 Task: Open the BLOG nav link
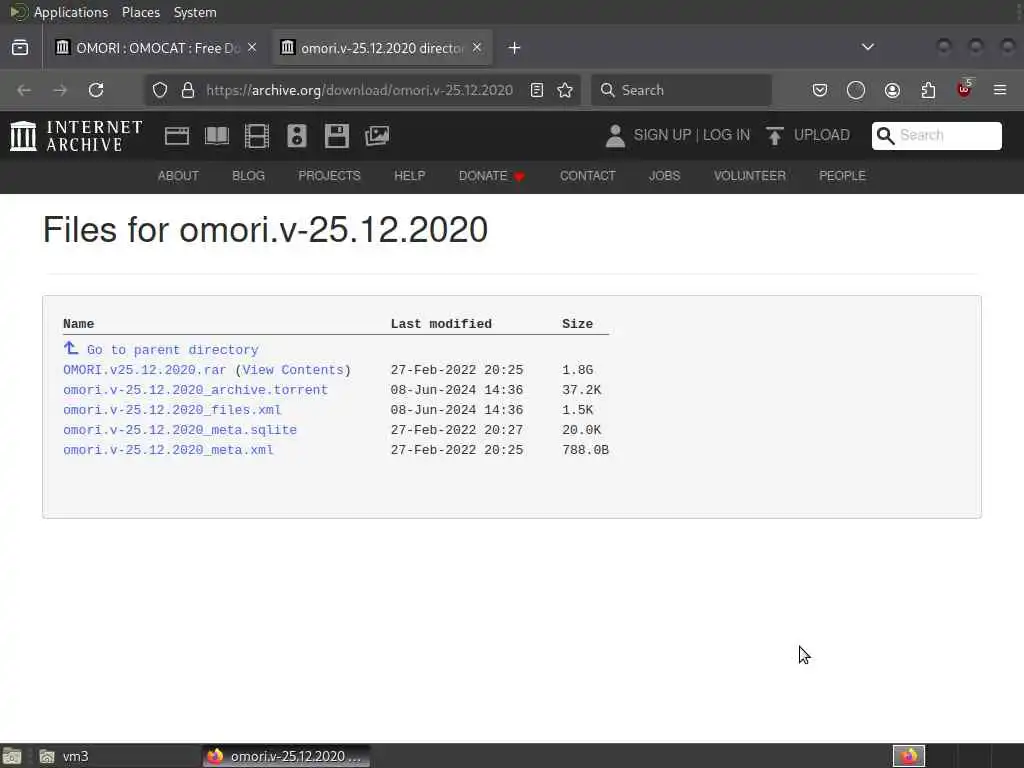pos(248,176)
